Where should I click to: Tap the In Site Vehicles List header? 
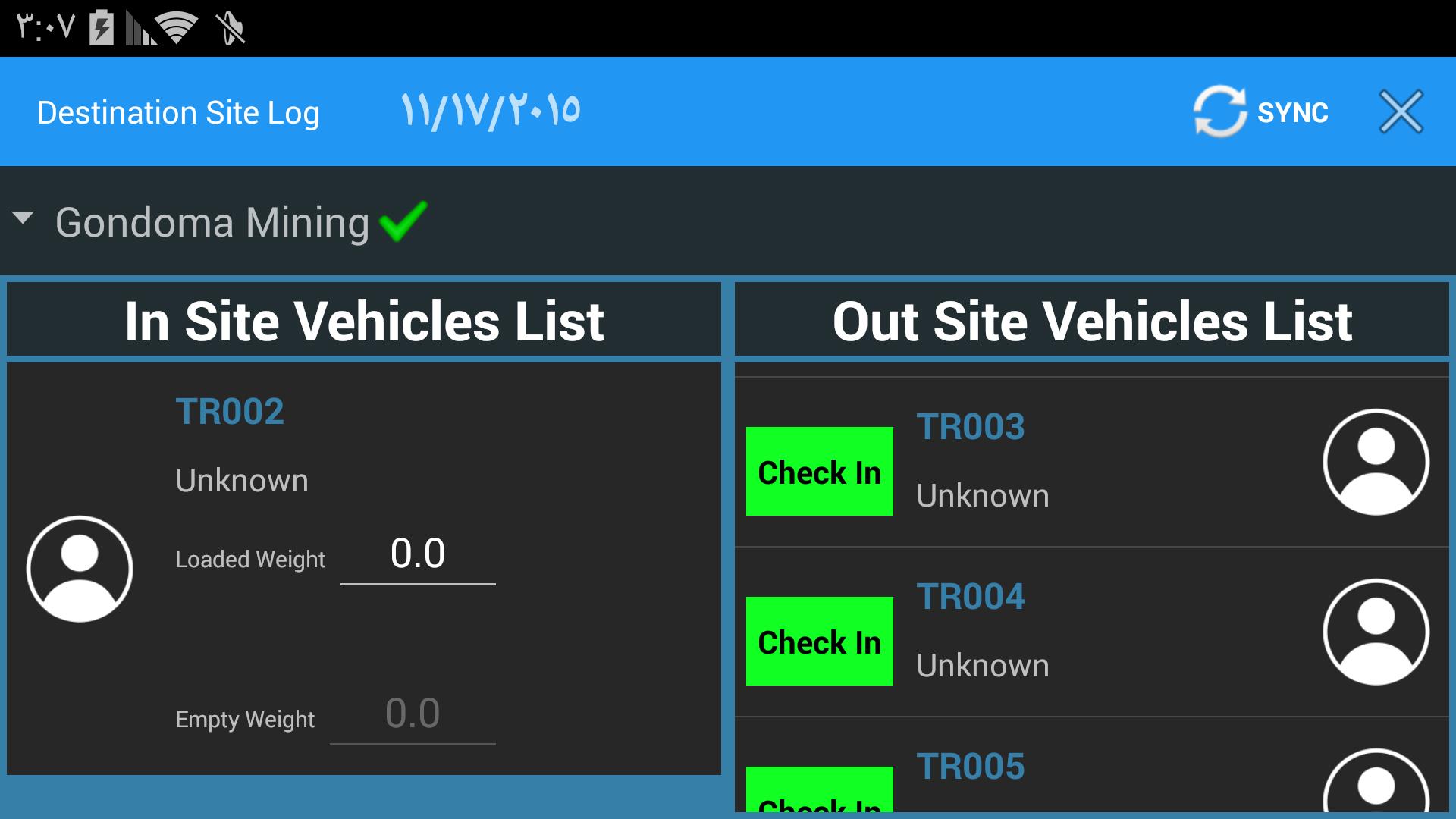pos(364,321)
